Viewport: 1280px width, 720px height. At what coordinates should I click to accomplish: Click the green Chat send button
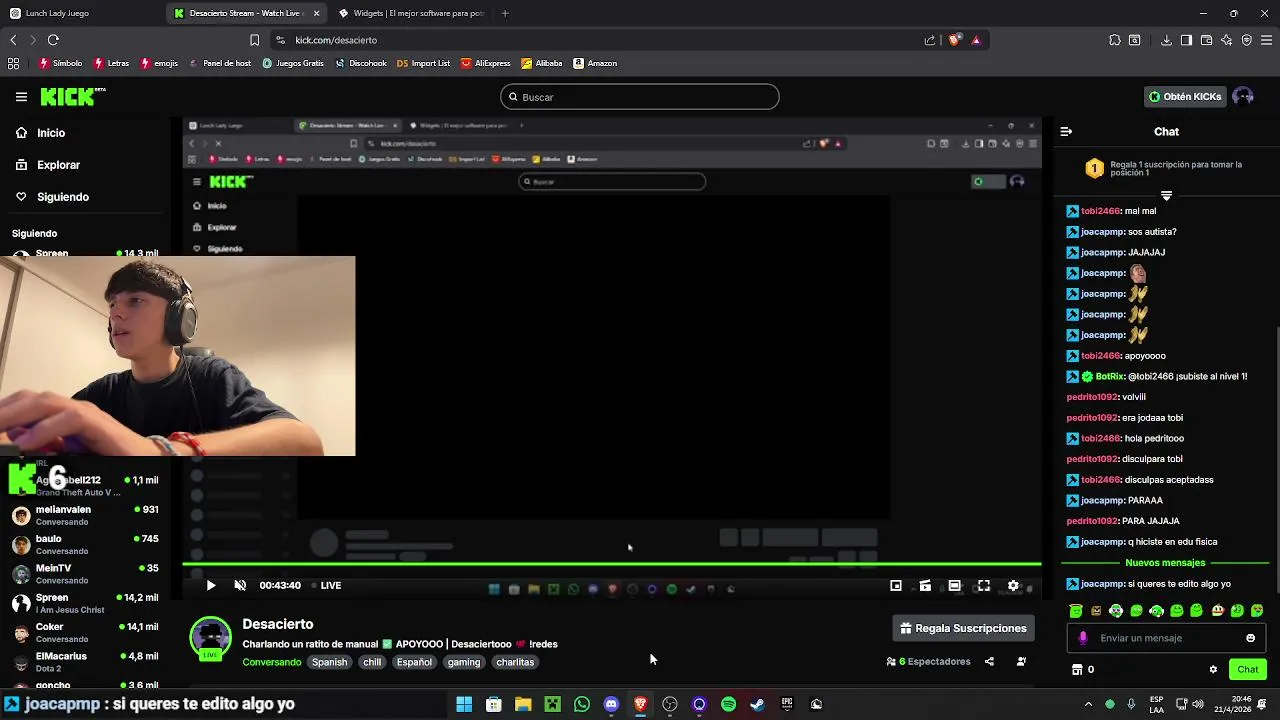pos(1247,670)
